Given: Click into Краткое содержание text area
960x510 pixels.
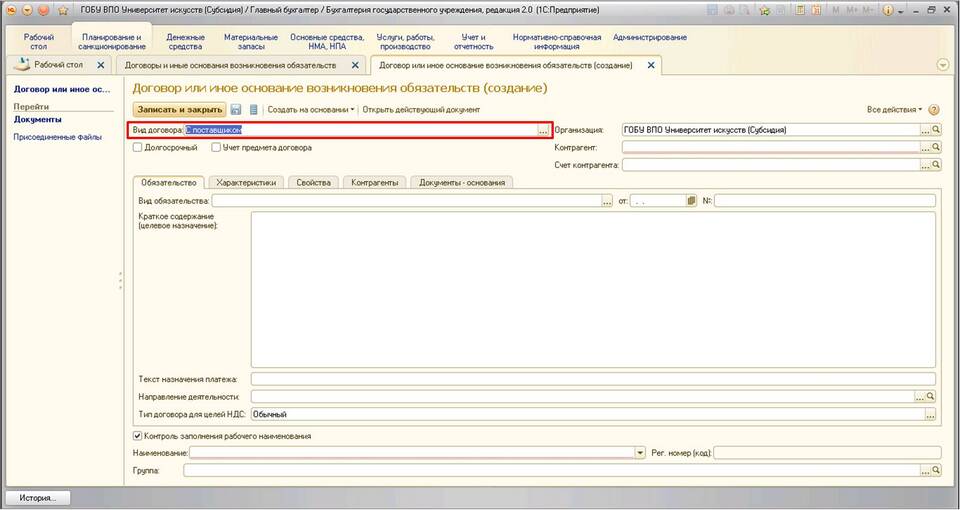Looking at the screenshot, I should coord(593,290).
